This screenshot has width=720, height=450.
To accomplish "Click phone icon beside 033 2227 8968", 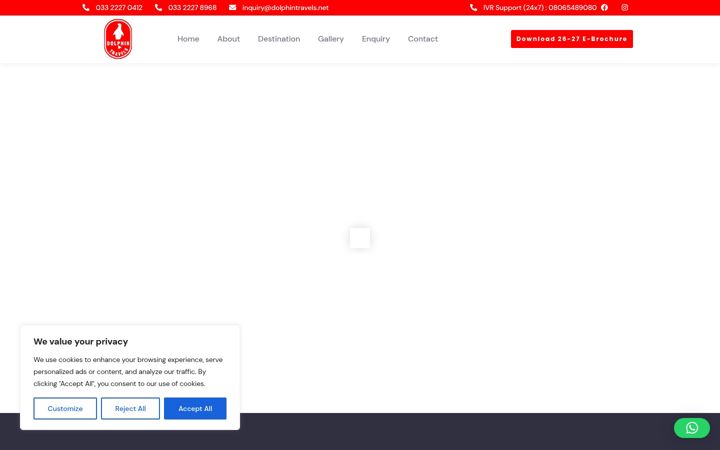I will click(x=158, y=7).
